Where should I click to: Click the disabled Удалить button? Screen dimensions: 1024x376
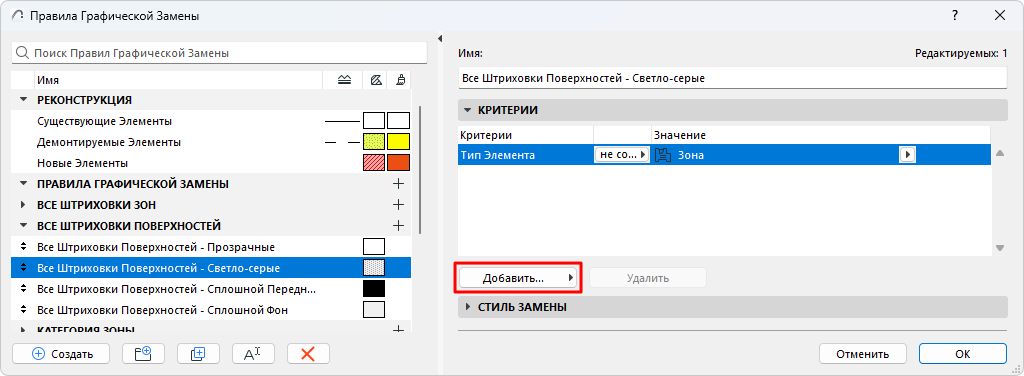click(x=648, y=278)
